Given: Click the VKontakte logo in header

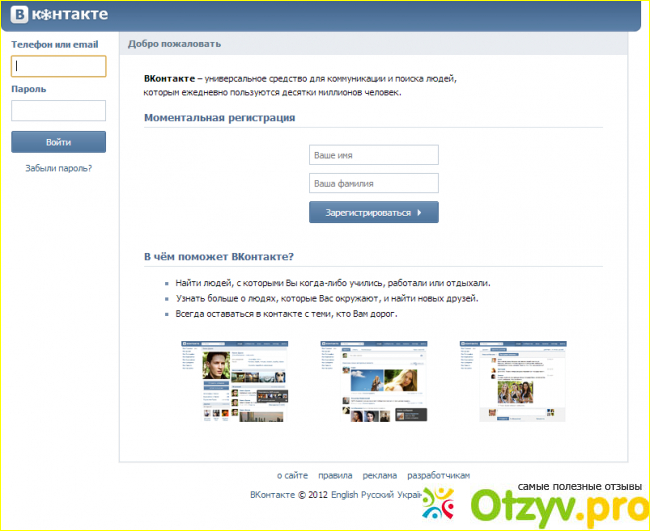Looking at the screenshot, I should tap(59, 14).
